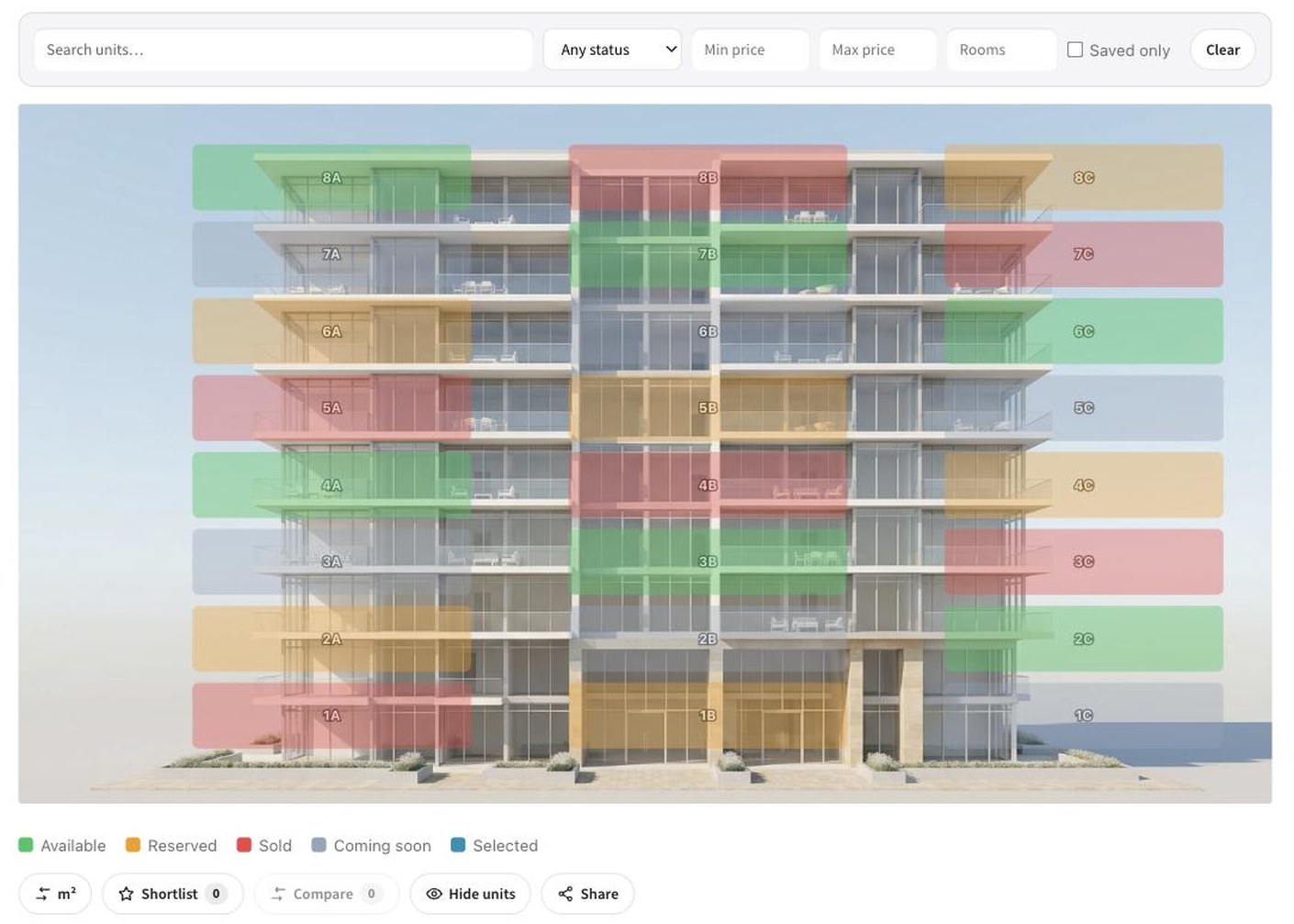This screenshot has width=1294, height=924.
Task: Select reserved unit 2A
Action: (x=331, y=639)
